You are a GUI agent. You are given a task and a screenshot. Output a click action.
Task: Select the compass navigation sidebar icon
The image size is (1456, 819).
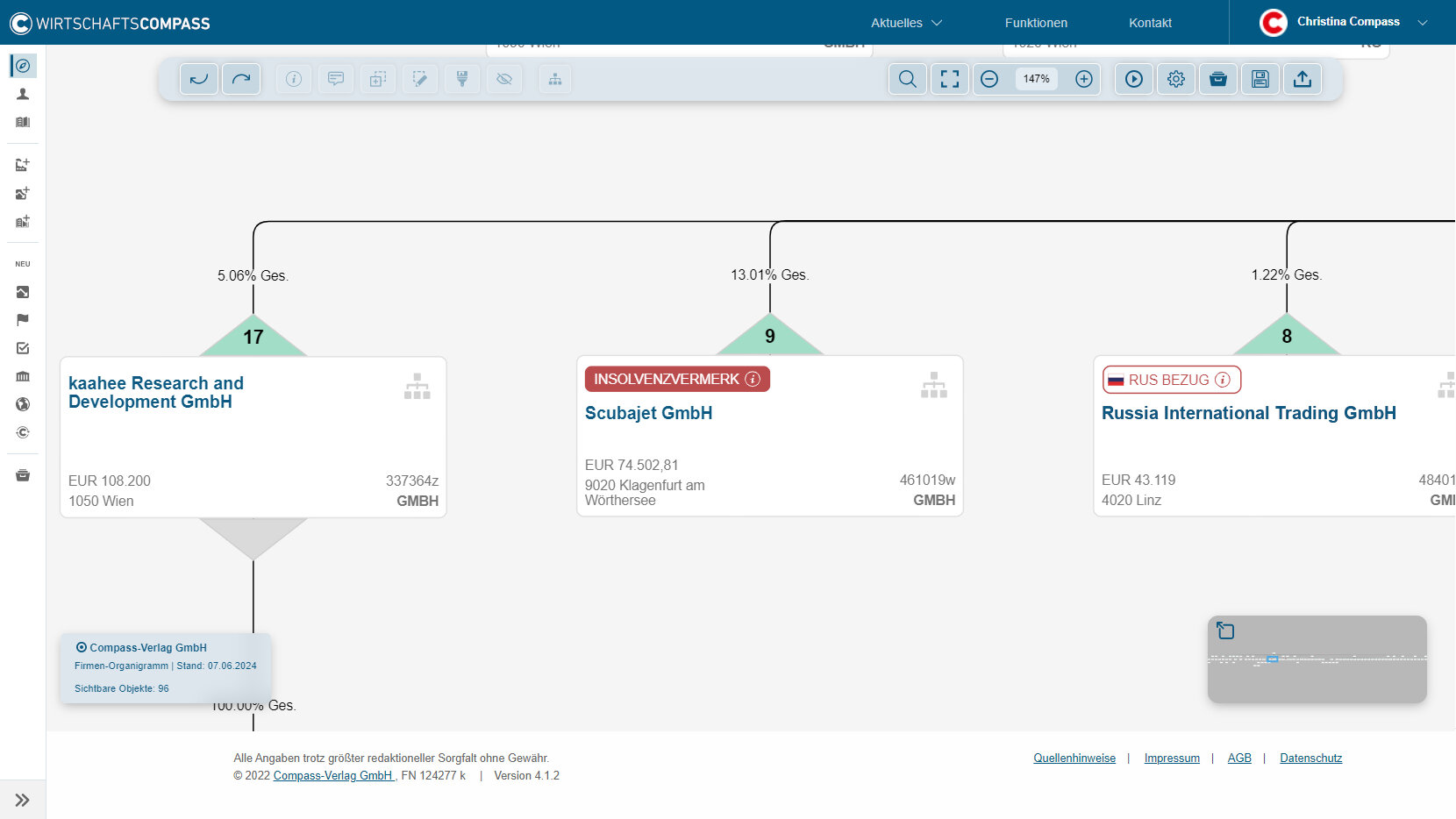point(23,66)
